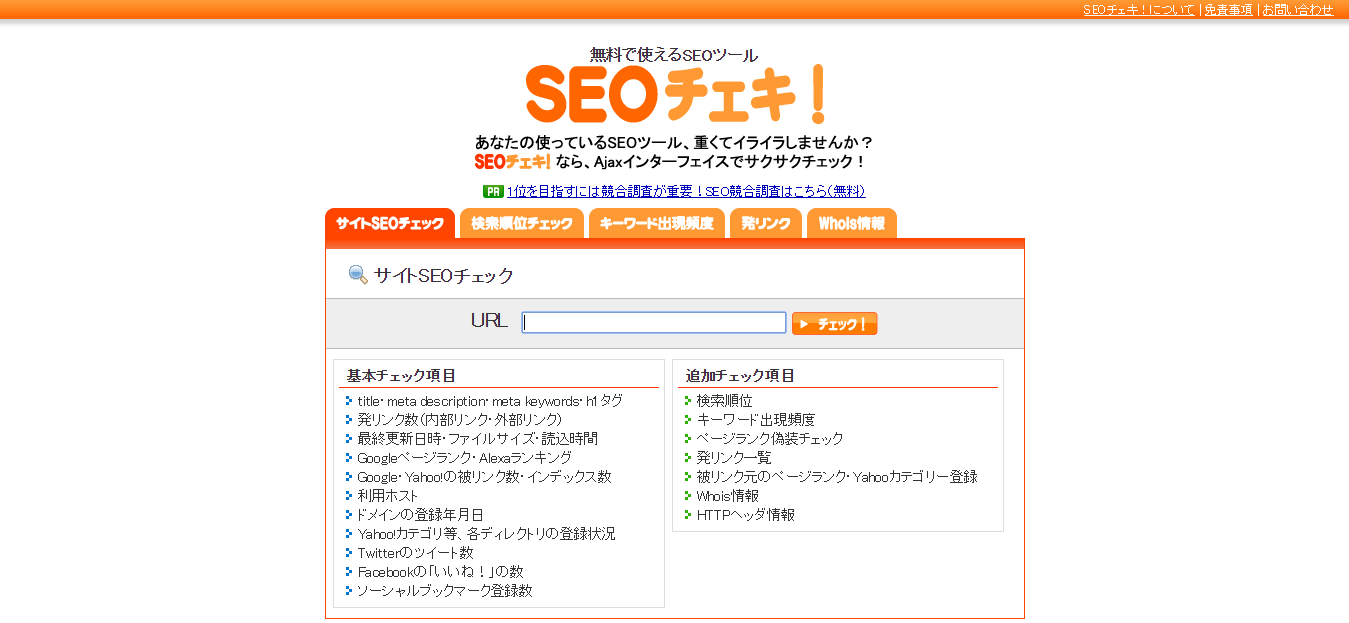Viewport: 1349px width, 623px height.
Task: Click Twitterのツイート数 list item
Action: click(x=415, y=553)
